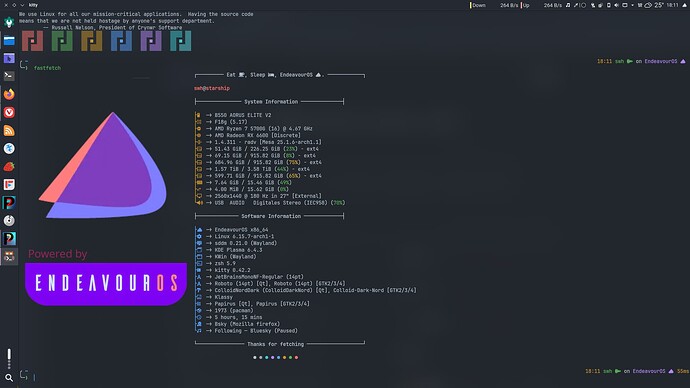Viewport: 690px width, 388px height.
Task: Launch Firefox from the dock
Action: coord(9,94)
